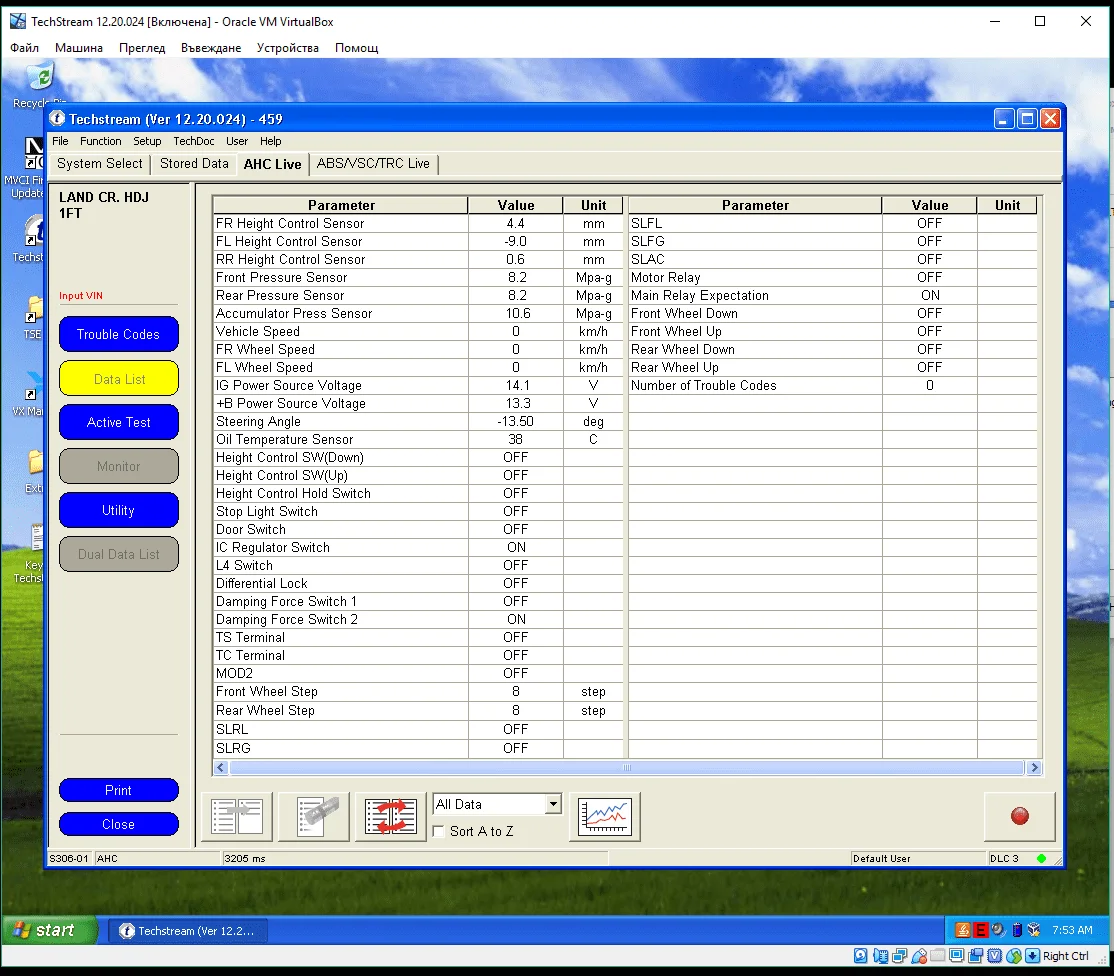
Task: Select Motor Relay row
Action: point(833,277)
